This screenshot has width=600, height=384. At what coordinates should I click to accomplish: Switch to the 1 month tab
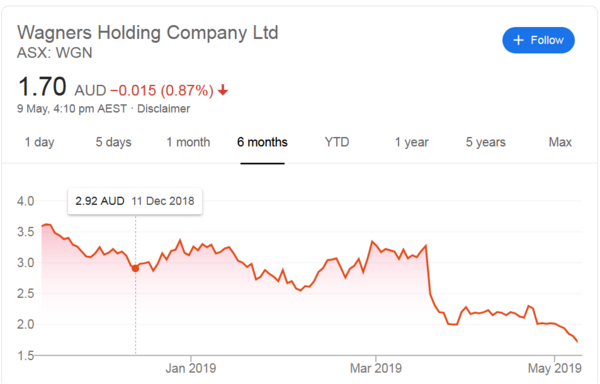point(188,142)
